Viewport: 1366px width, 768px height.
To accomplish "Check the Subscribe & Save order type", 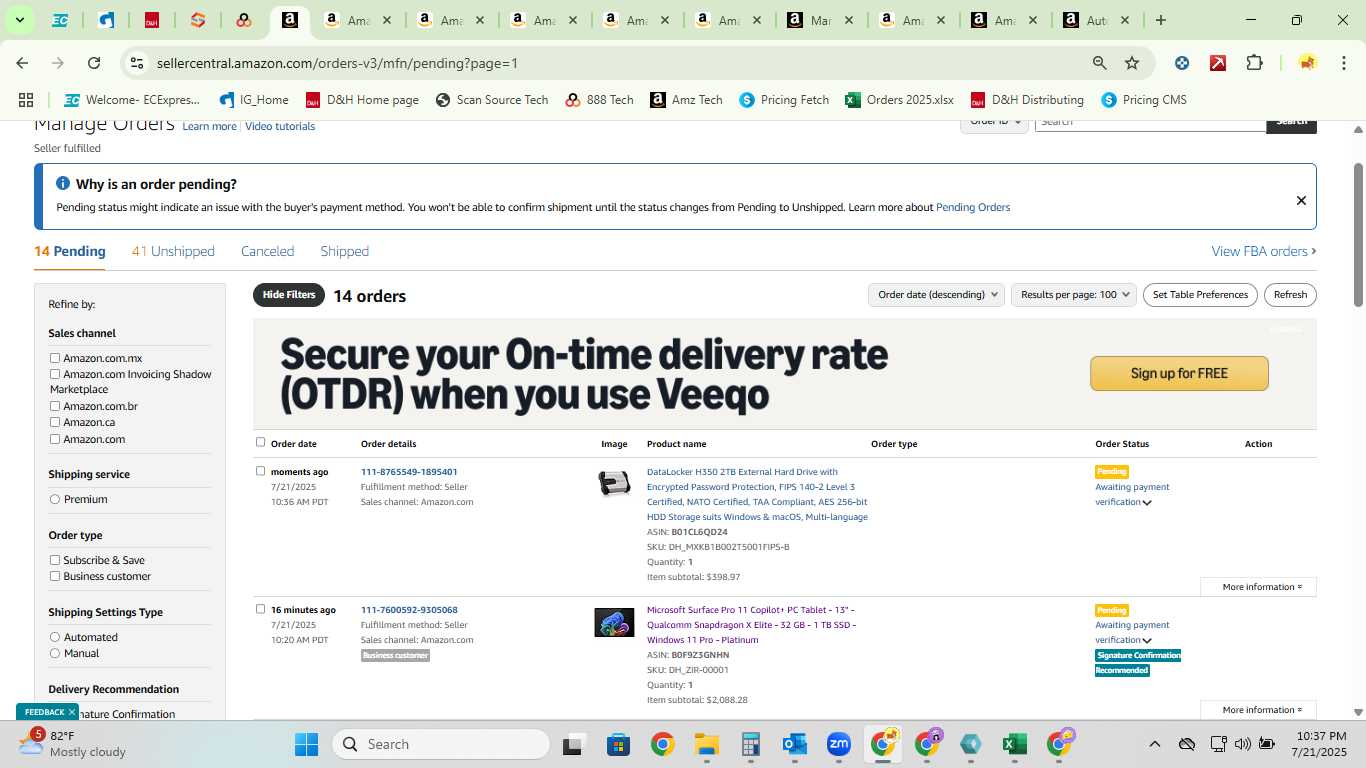I will [55, 560].
